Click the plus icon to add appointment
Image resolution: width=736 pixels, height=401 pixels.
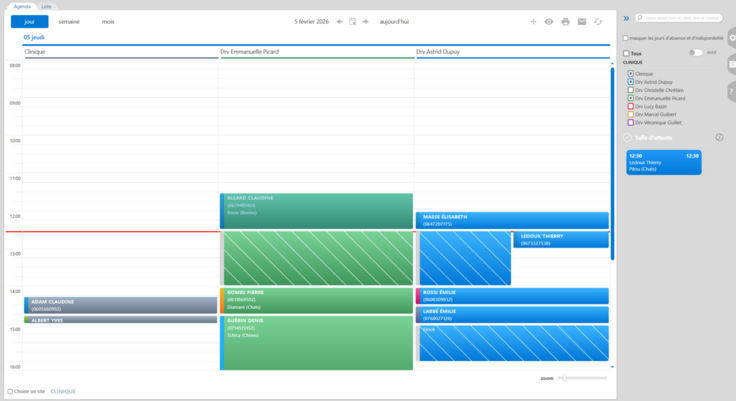coord(533,21)
